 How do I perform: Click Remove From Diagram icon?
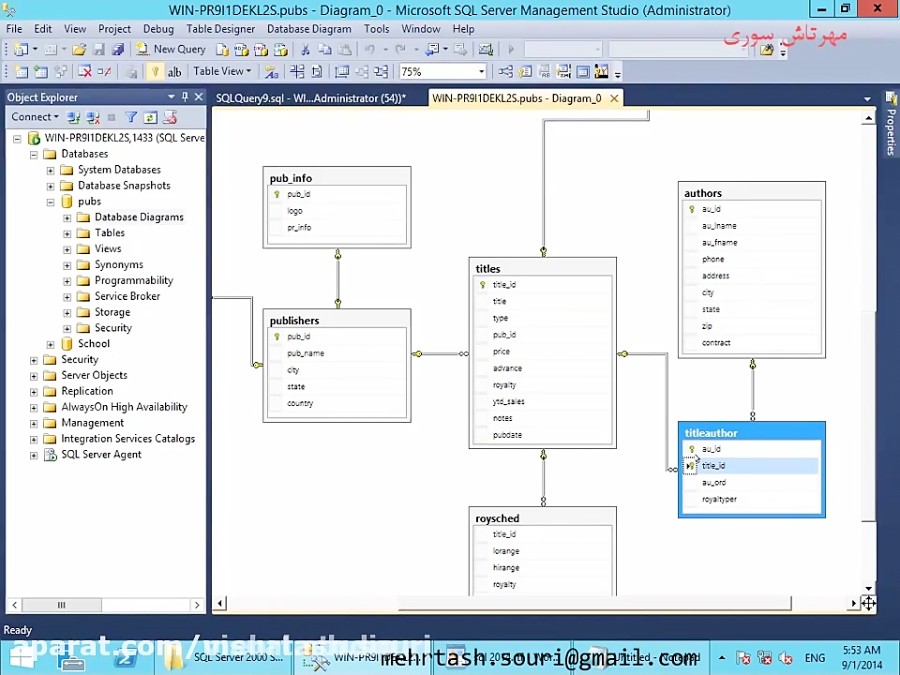[x=104, y=72]
